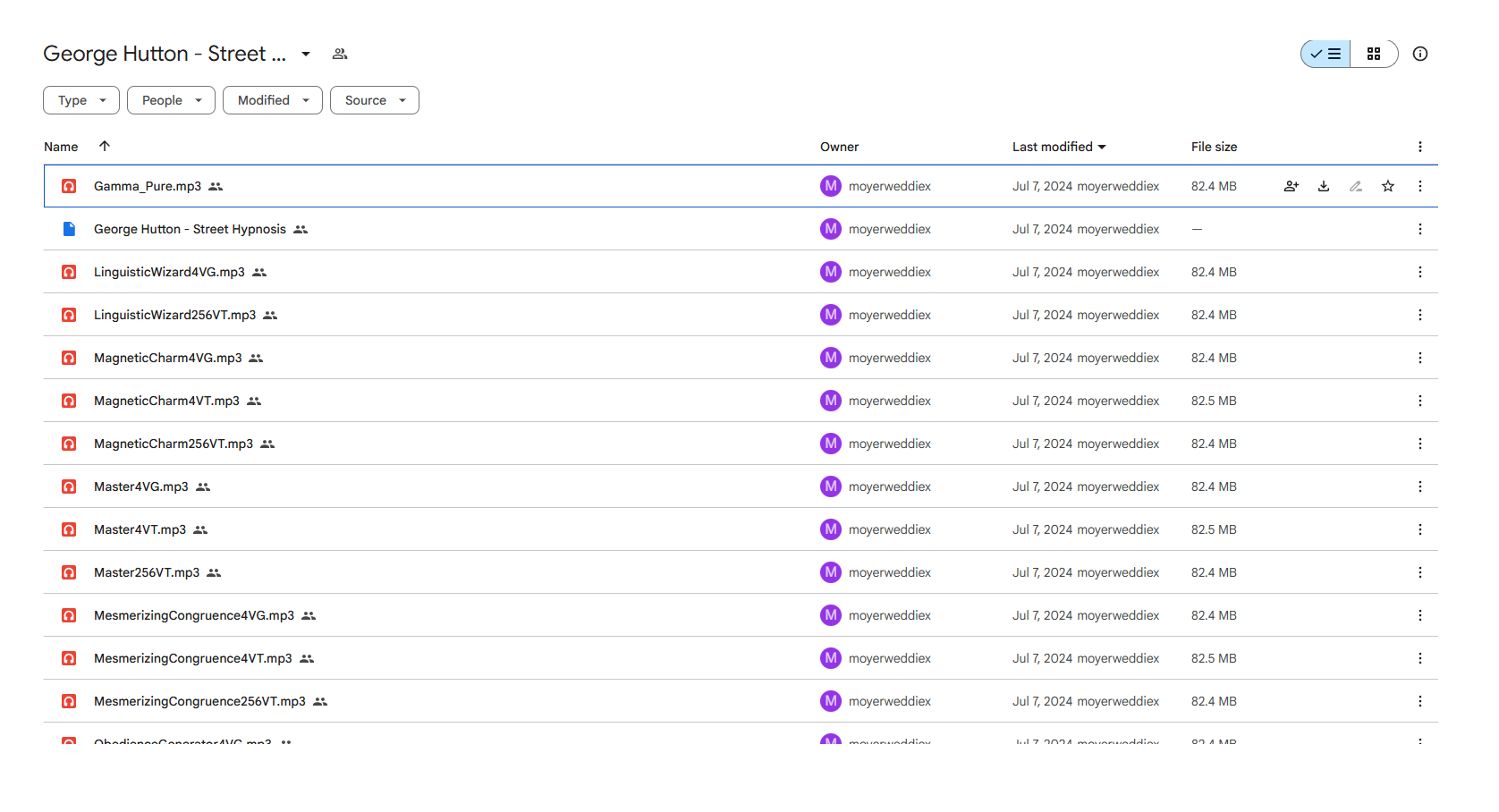The image size is (1499, 812).
Task: Open more actions for MesmerizingCongruence4VT.mp3
Action: coord(1420,658)
